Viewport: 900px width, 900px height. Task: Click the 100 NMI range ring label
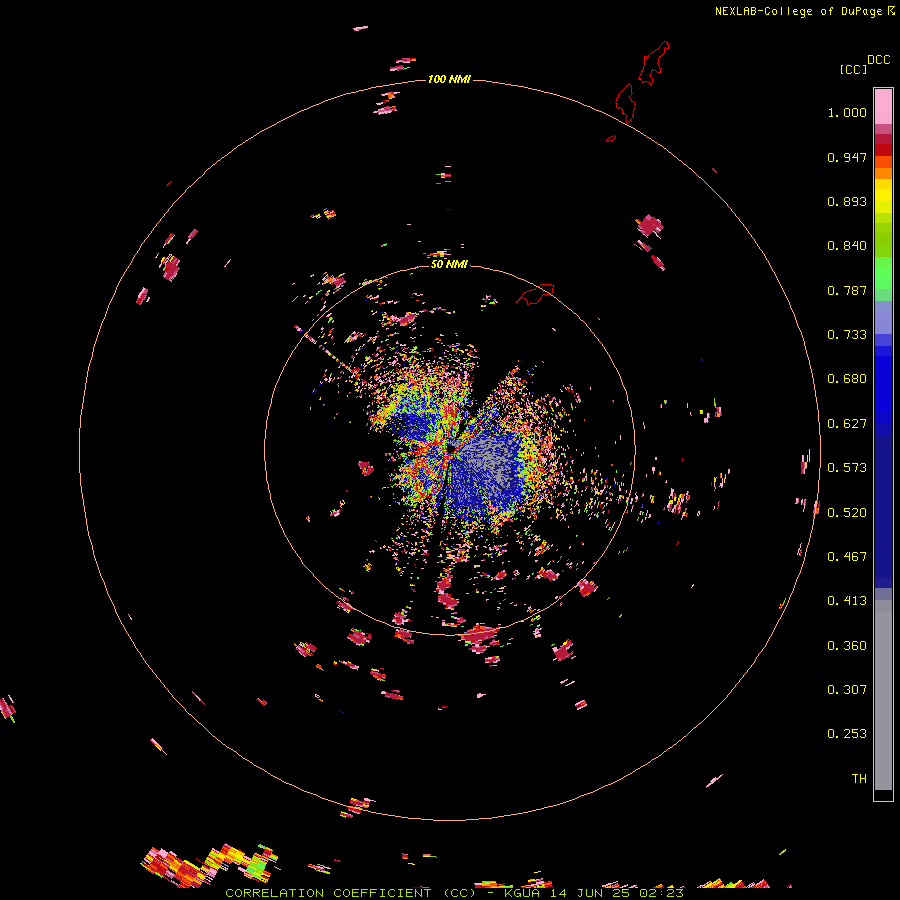pos(449,79)
